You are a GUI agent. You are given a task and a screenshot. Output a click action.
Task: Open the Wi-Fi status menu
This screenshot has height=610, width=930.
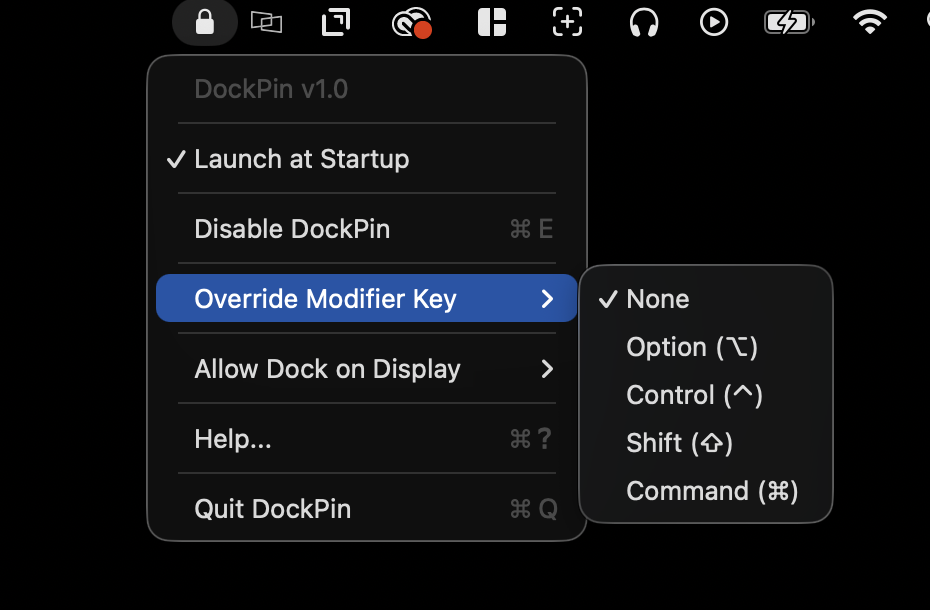(869, 22)
